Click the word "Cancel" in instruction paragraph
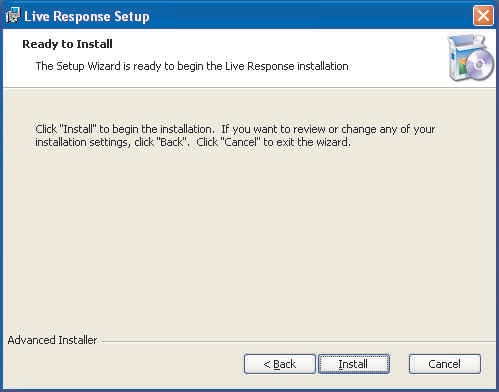 [x=241, y=142]
